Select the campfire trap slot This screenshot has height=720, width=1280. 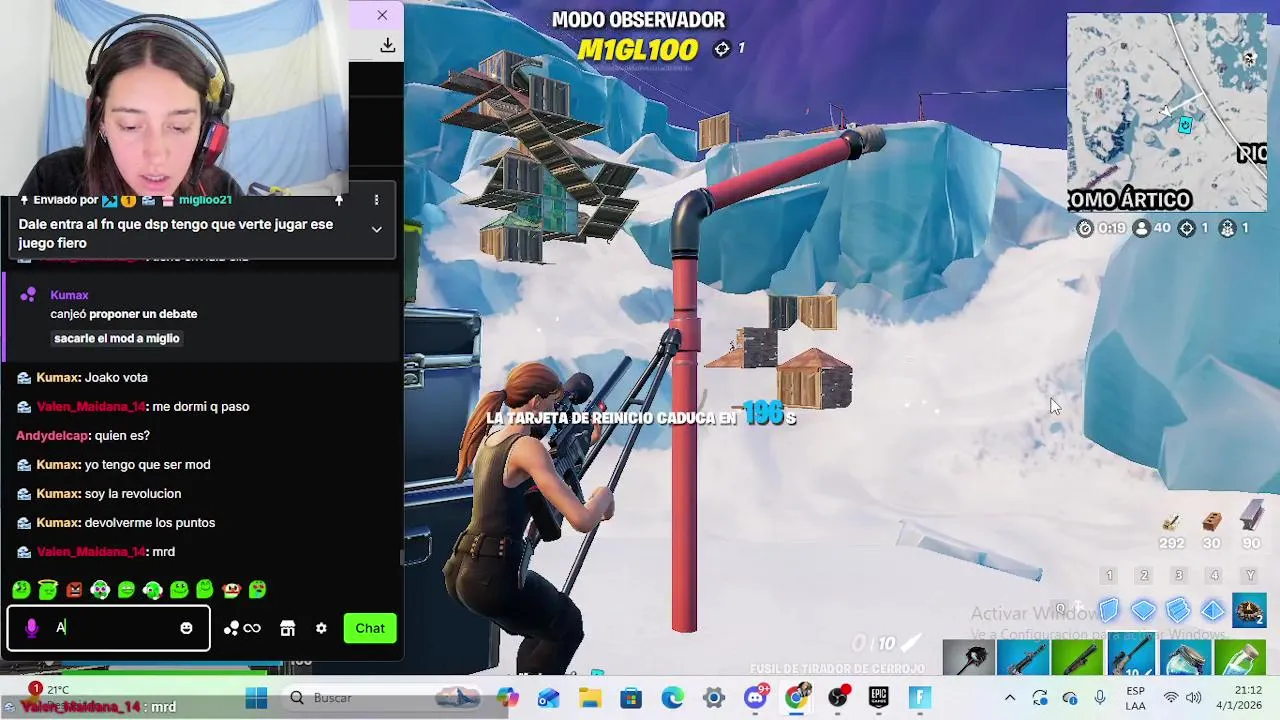[x=1249, y=610]
